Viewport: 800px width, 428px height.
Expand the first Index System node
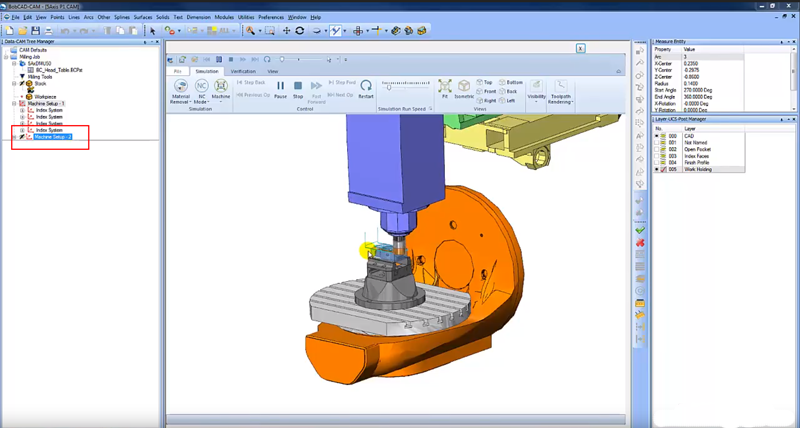[22, 110]
